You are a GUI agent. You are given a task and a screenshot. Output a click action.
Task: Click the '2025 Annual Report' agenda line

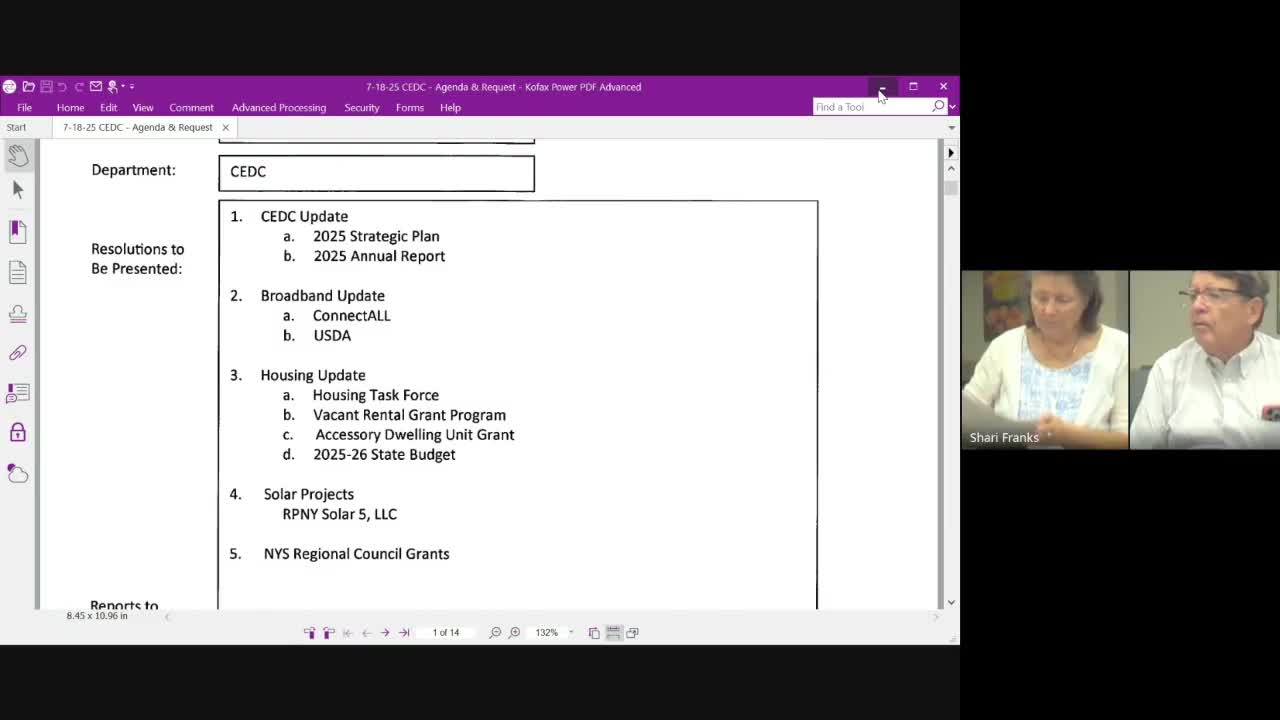pyautogui.click(x=379, y=256)
